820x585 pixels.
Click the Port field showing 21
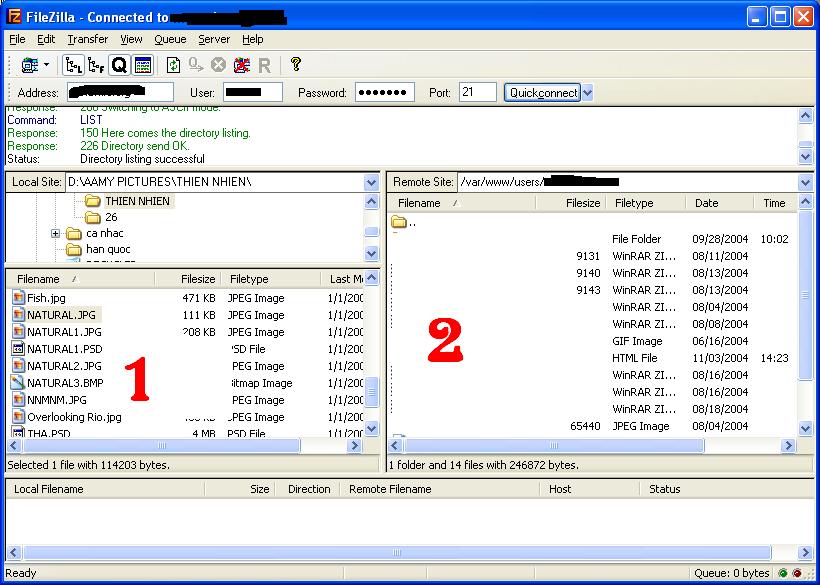click(477, 93)
